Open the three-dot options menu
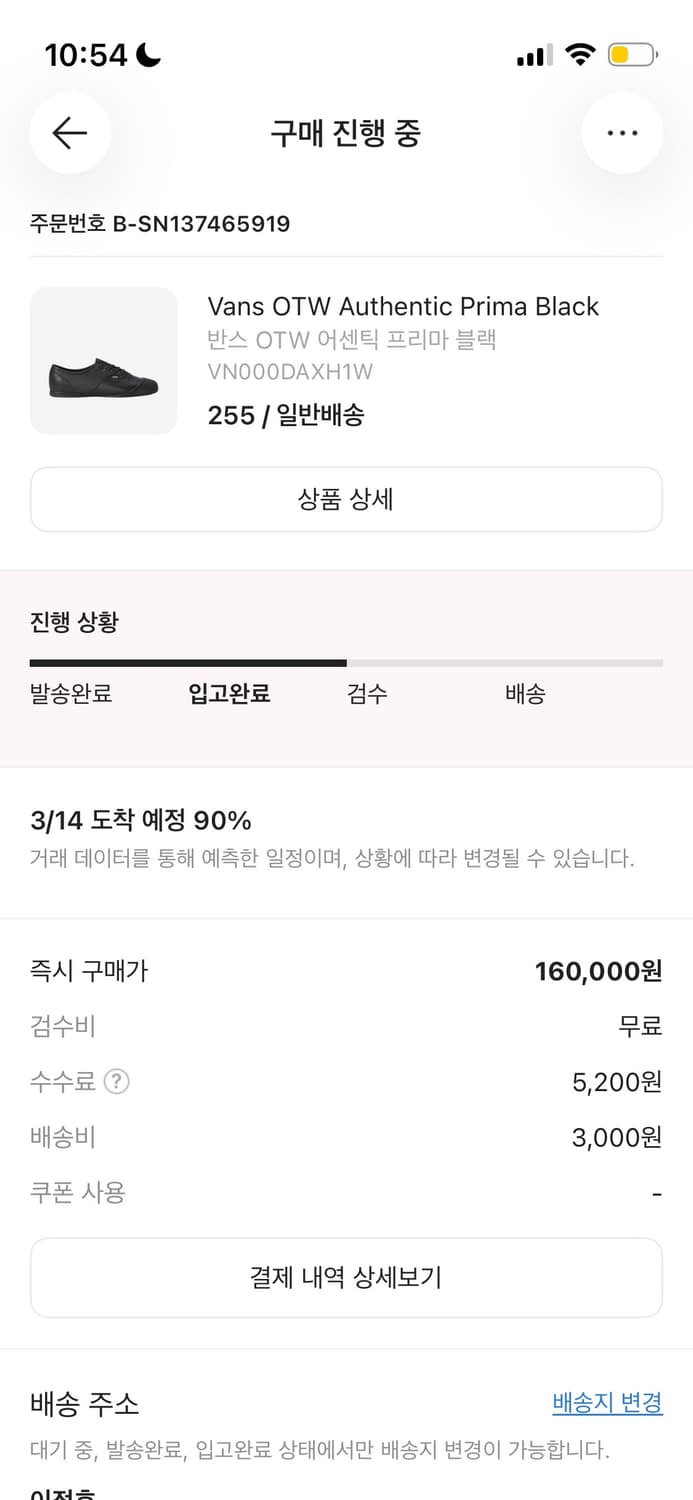 coord(622,133)
